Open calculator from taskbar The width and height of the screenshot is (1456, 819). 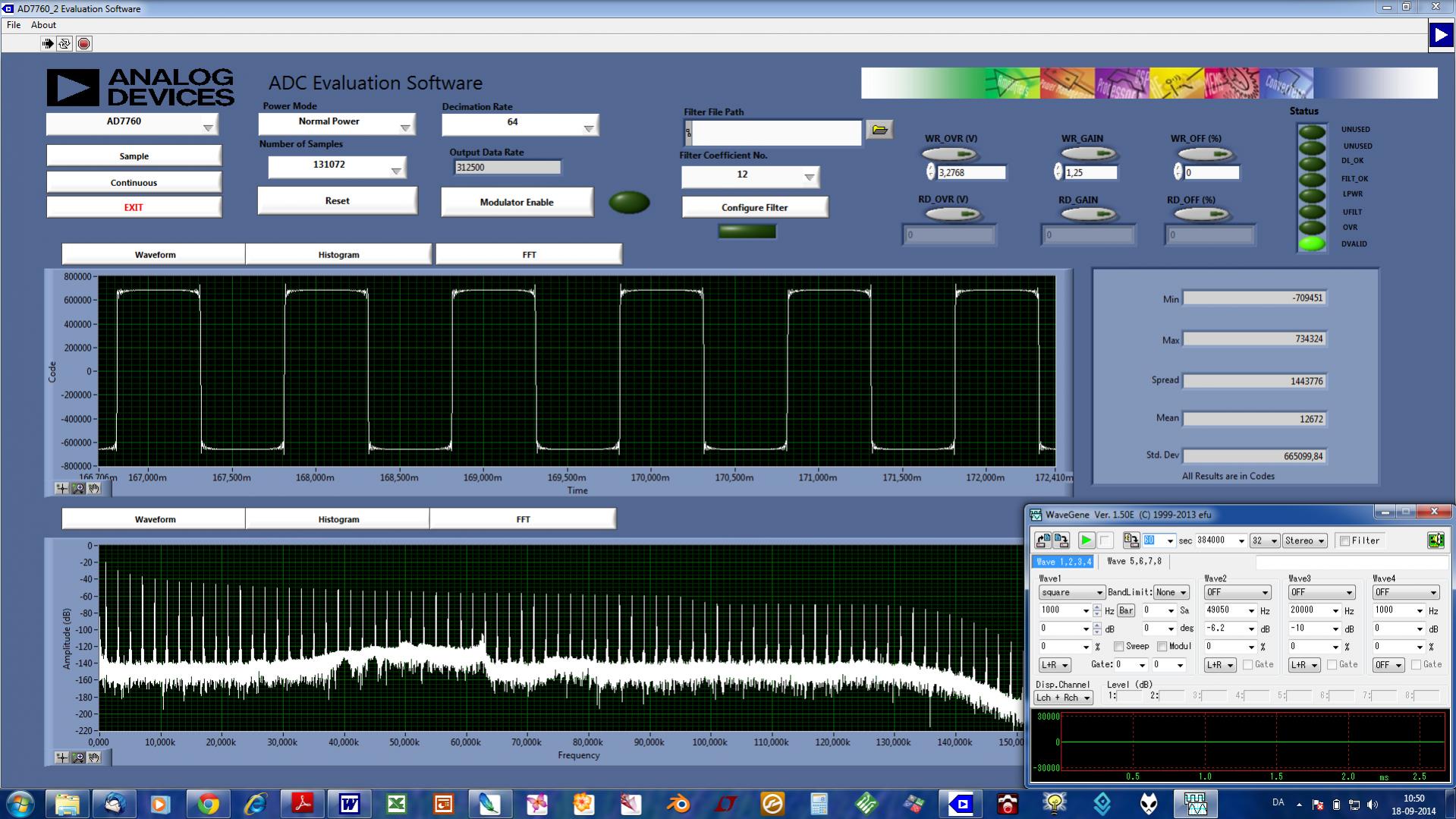coord(819,803)
